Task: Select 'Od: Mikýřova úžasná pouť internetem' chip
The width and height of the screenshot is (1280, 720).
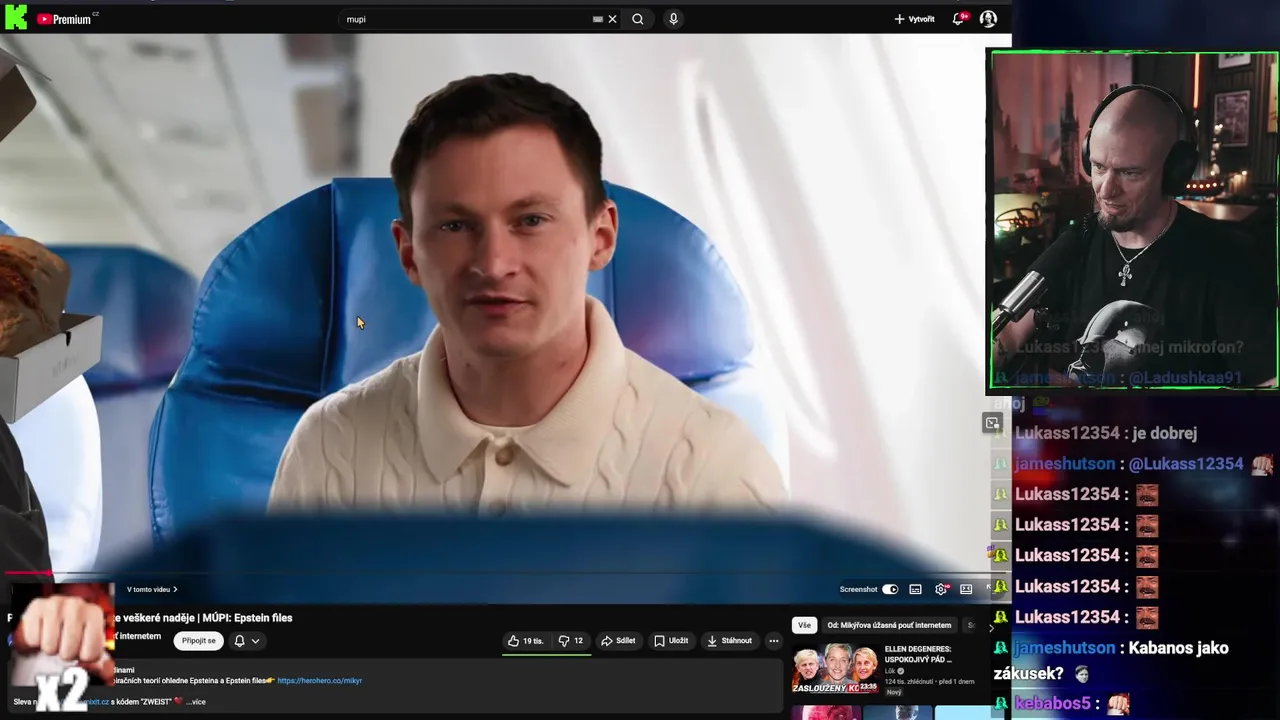Action: click(x=889, y=625)
